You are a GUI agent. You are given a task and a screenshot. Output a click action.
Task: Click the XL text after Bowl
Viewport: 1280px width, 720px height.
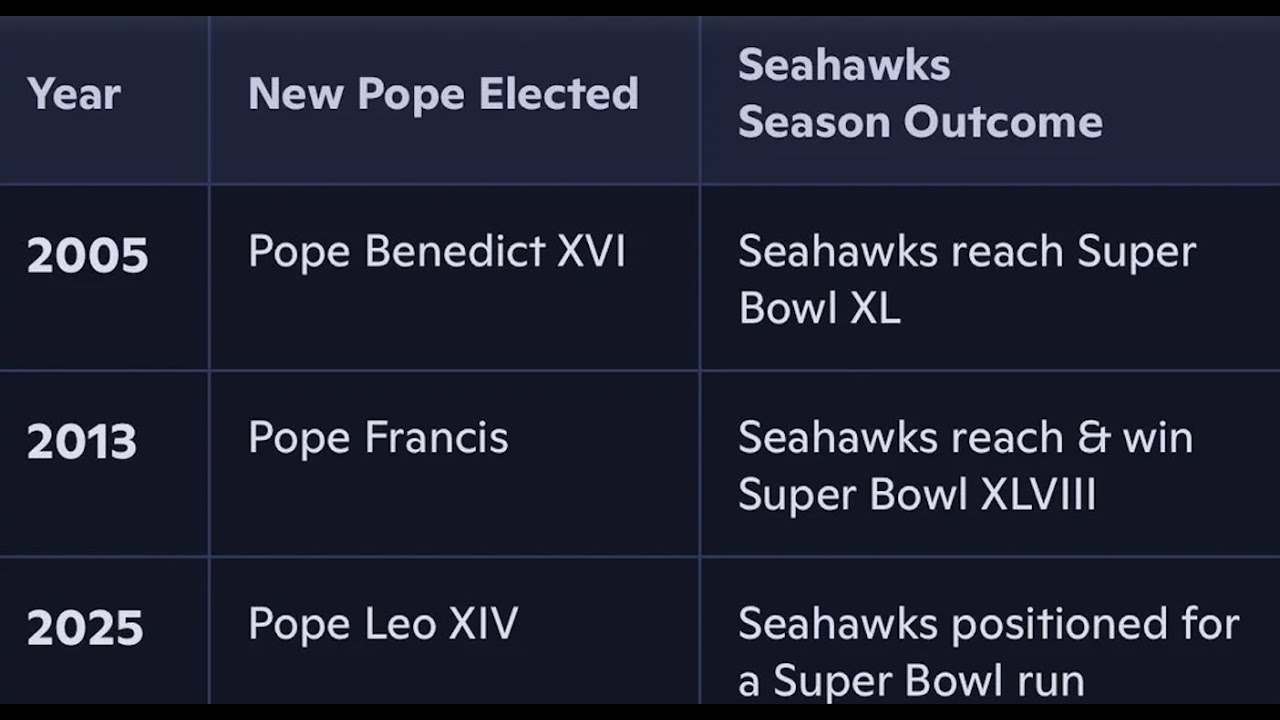875,309
